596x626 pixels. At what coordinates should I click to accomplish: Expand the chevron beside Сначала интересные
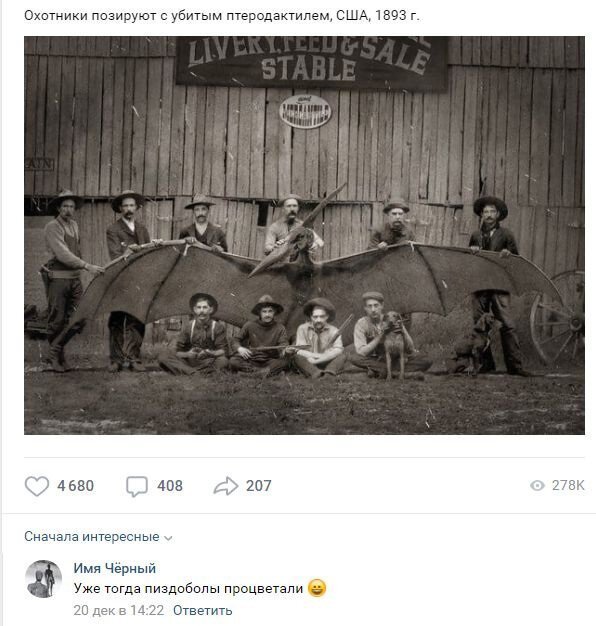coord(168,538)
